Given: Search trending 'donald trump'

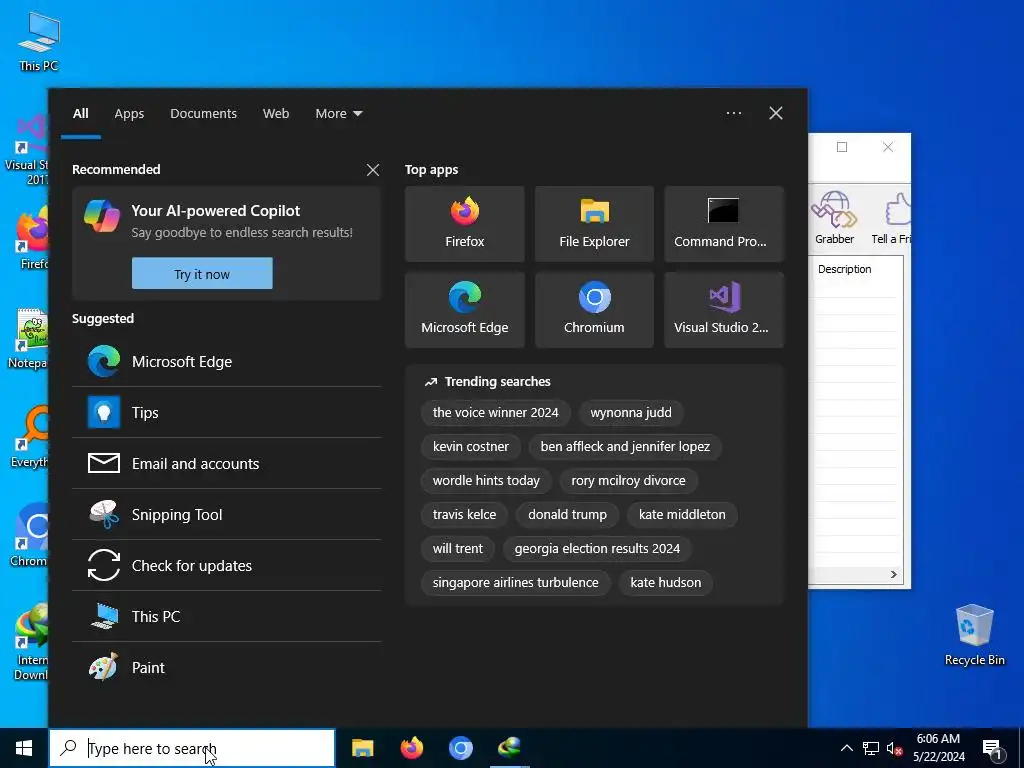Looking at the screenshot, I should pos(567,515).
